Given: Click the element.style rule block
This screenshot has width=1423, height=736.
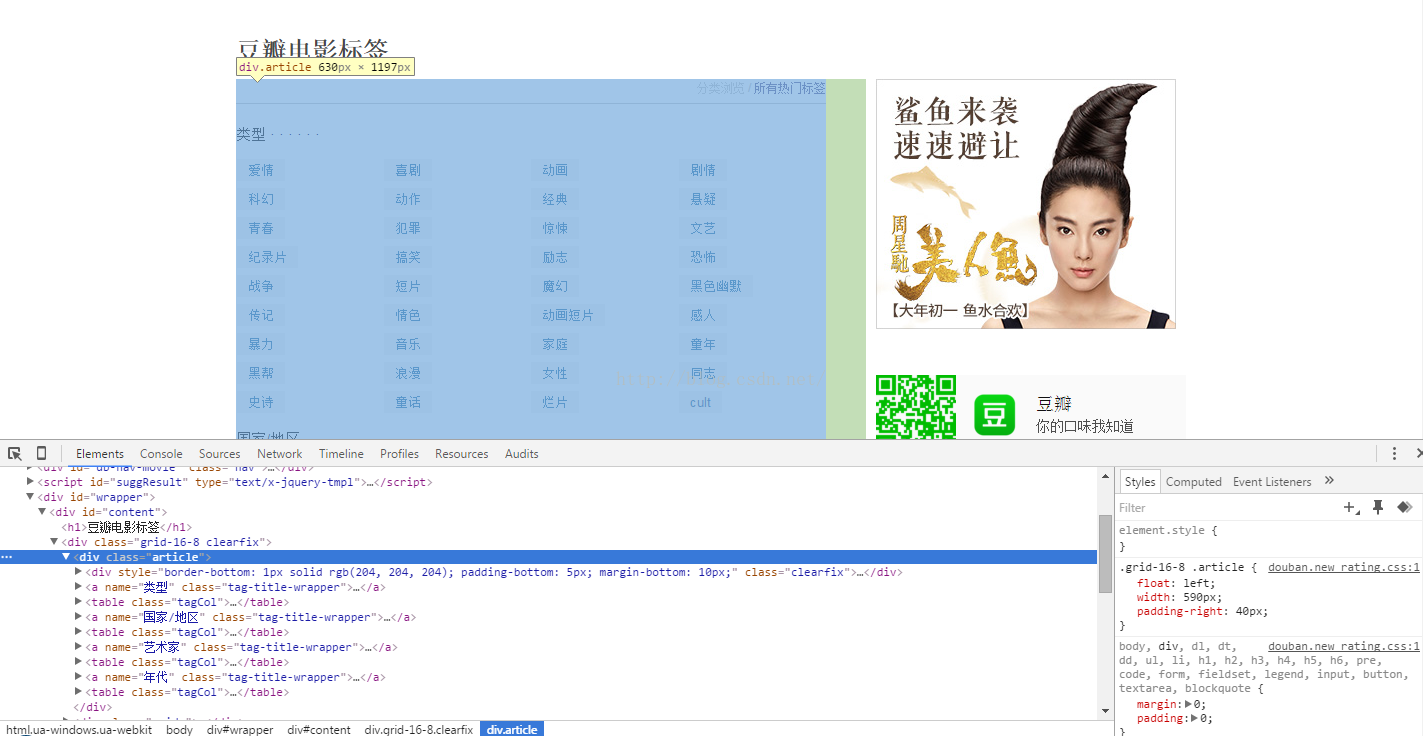Looking at the screenshot, I should [1268, 538].
